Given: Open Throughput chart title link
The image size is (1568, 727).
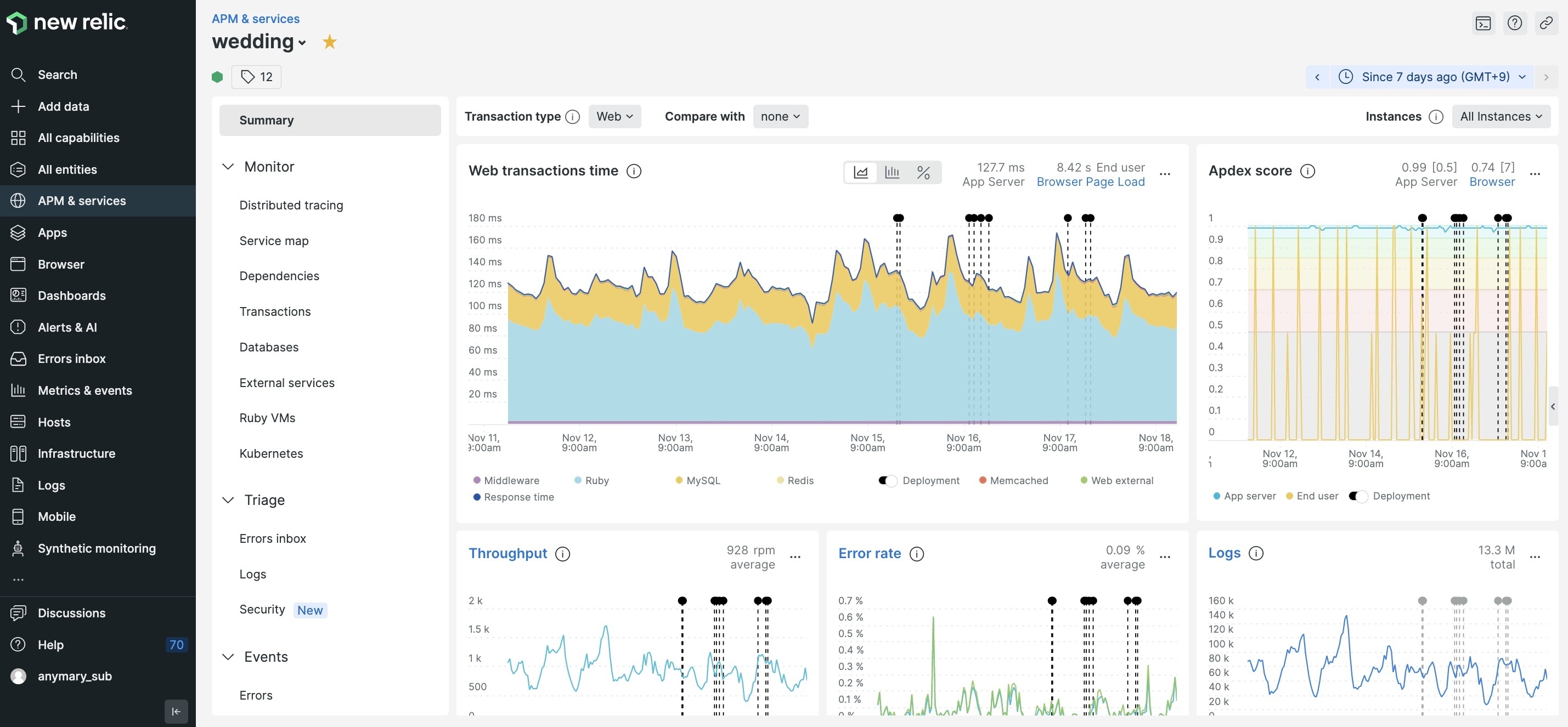Looking at the screenshot, I should tap(507, 554).
